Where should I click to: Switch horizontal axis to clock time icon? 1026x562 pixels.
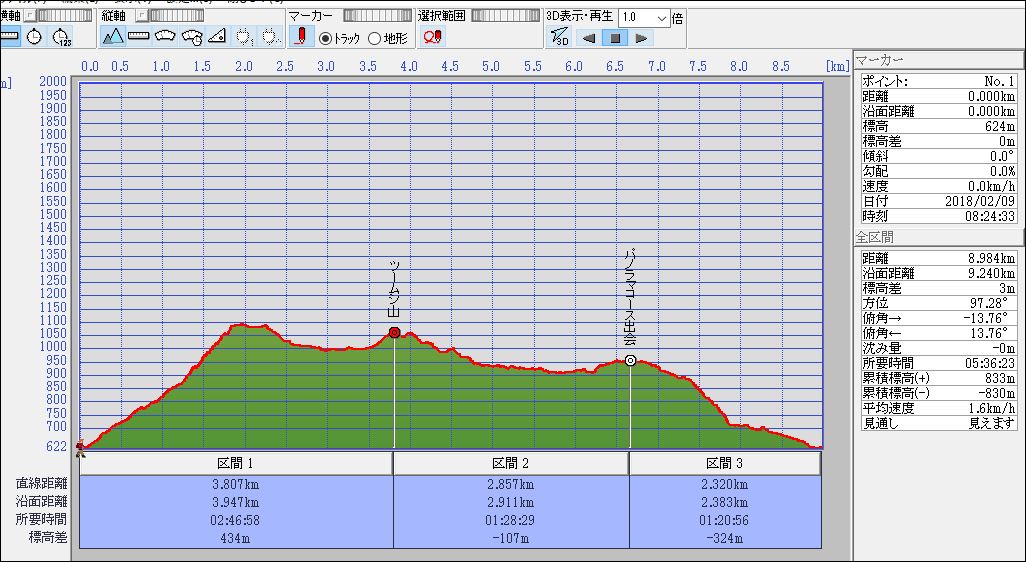pos(34,37)
